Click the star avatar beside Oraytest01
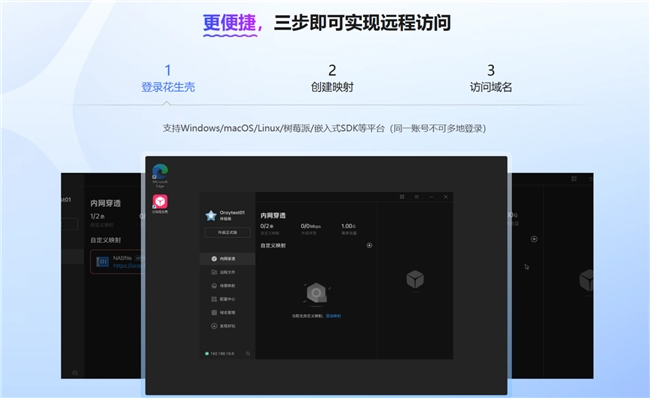This screenshot has height=398, width=650. tap(211, 215)
